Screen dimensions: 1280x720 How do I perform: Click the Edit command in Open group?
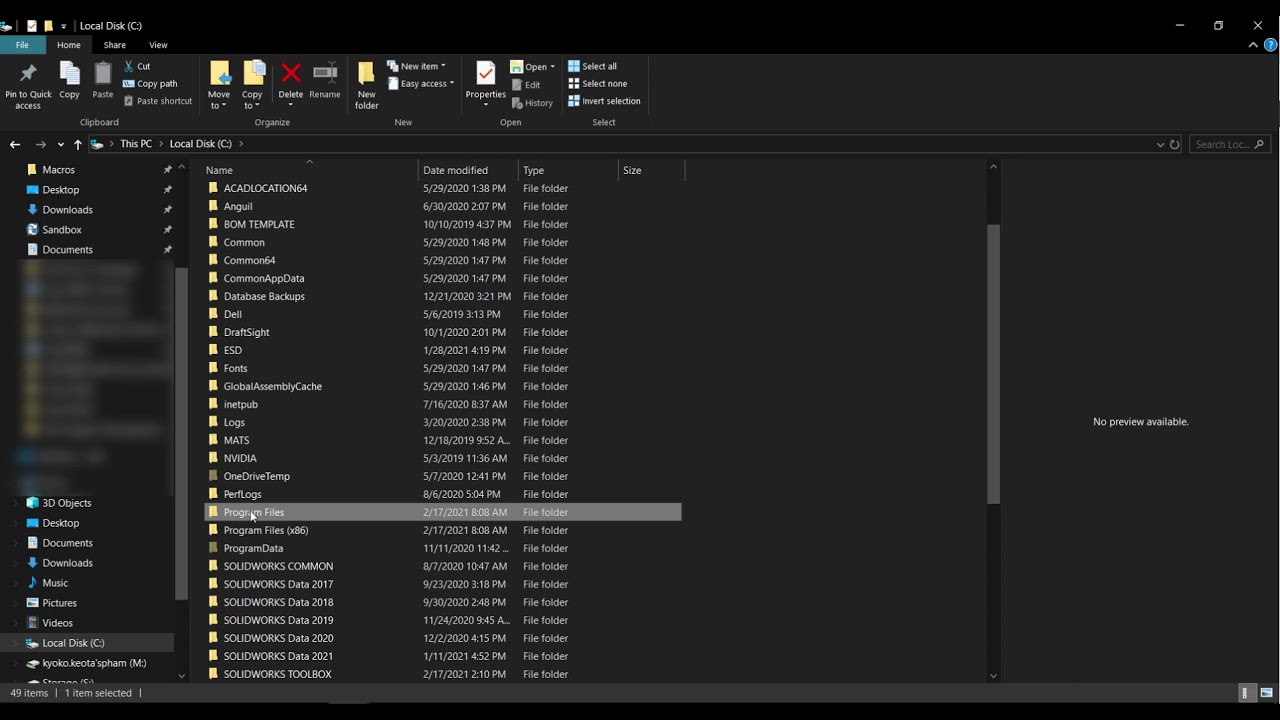pyautogui.click(x=526, y=85)
